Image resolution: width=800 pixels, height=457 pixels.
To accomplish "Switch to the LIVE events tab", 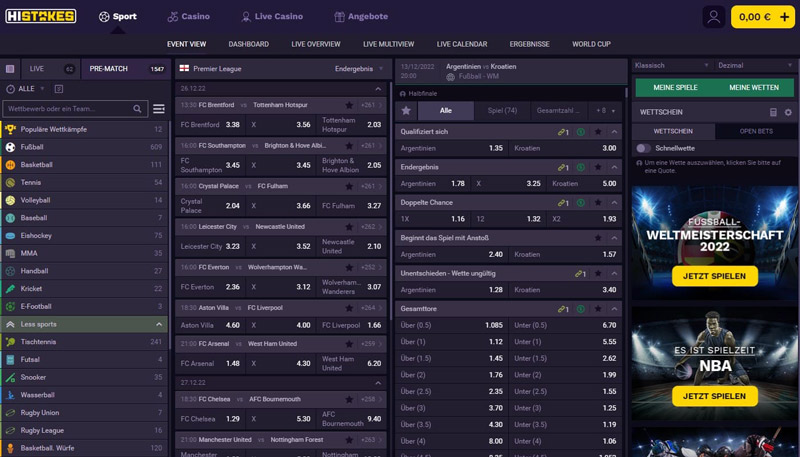I will coord(50,69).
